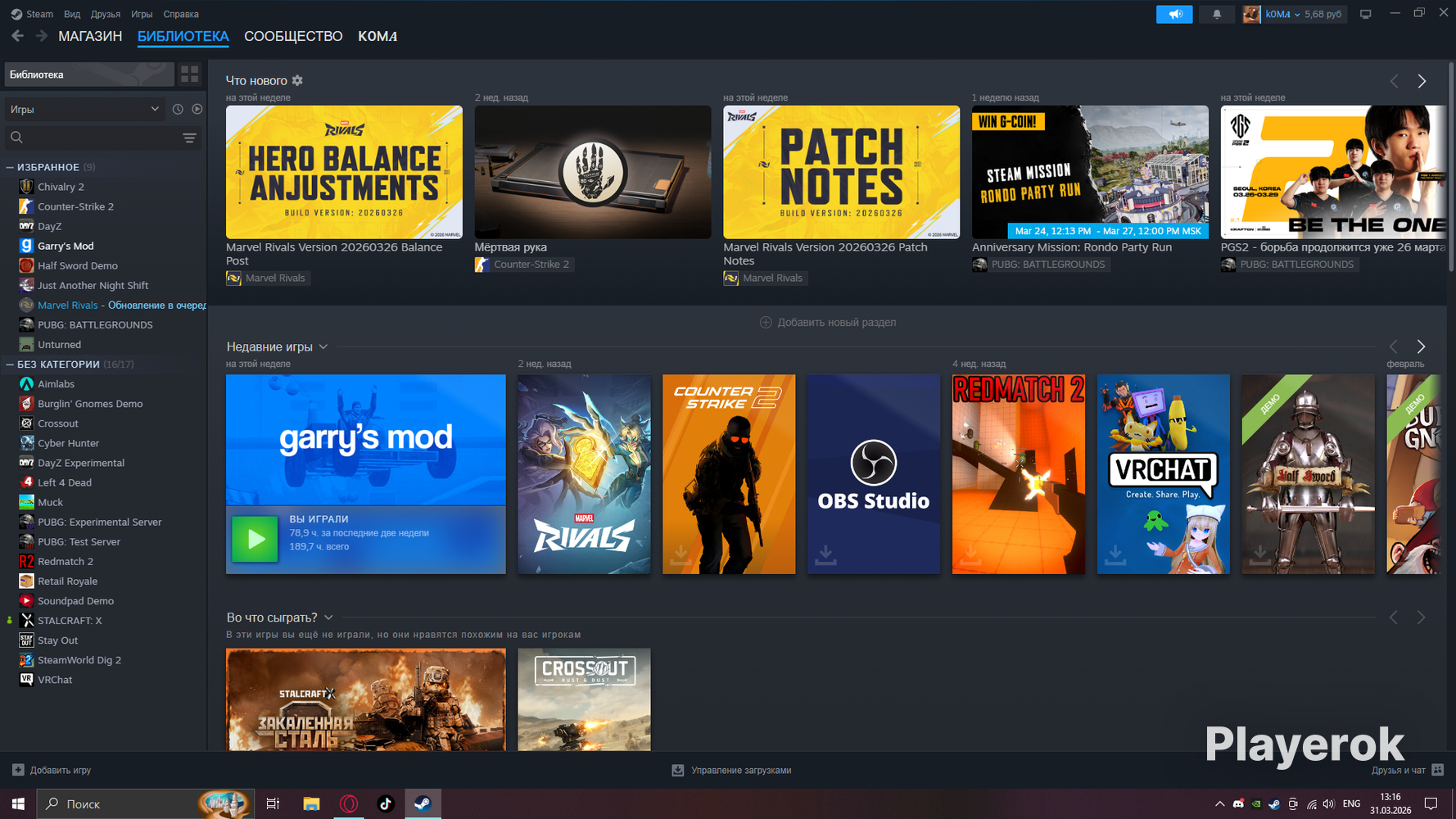The height and width of the screenshot is (819, 1456).
Task: Open the Windows notification center icon
Action: coord(1431,803)
